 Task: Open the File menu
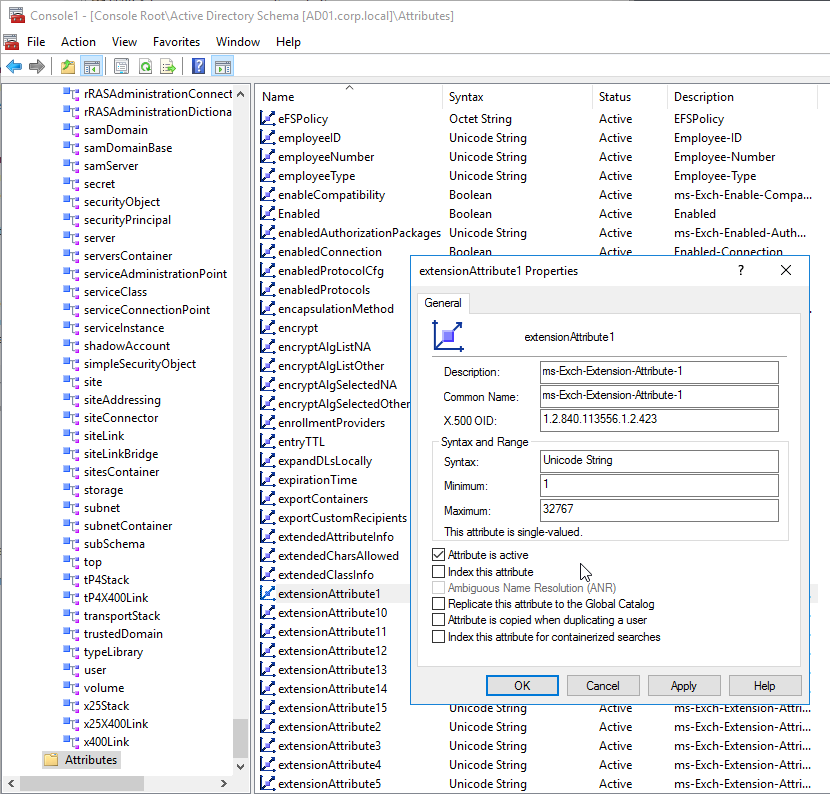[x=36, y=42]
